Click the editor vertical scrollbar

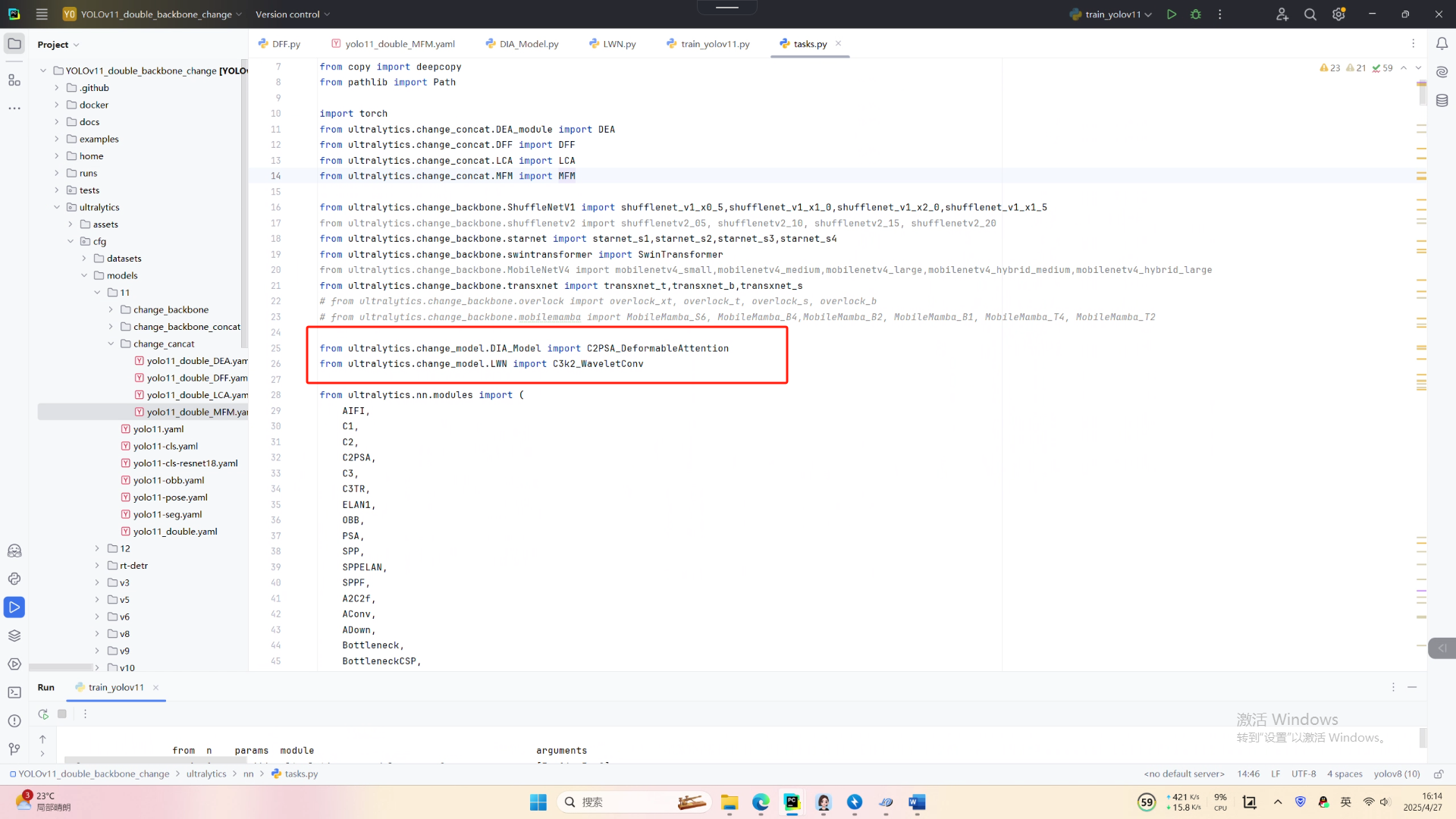coord(1421,93)
